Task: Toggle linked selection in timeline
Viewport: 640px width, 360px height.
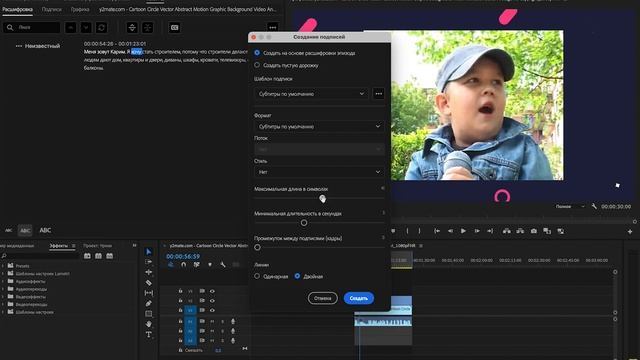Action: pyautogui.click(x=197, y=264)
